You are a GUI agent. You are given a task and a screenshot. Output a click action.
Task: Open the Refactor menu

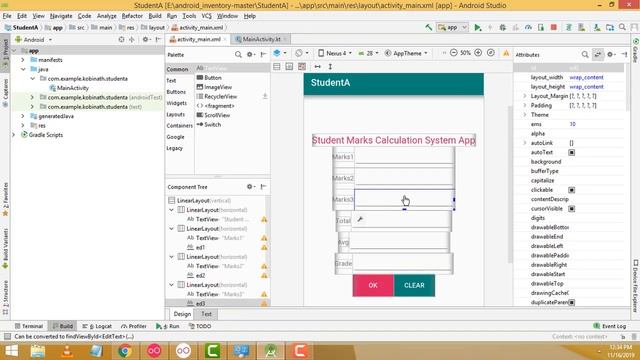click(132, 16)
